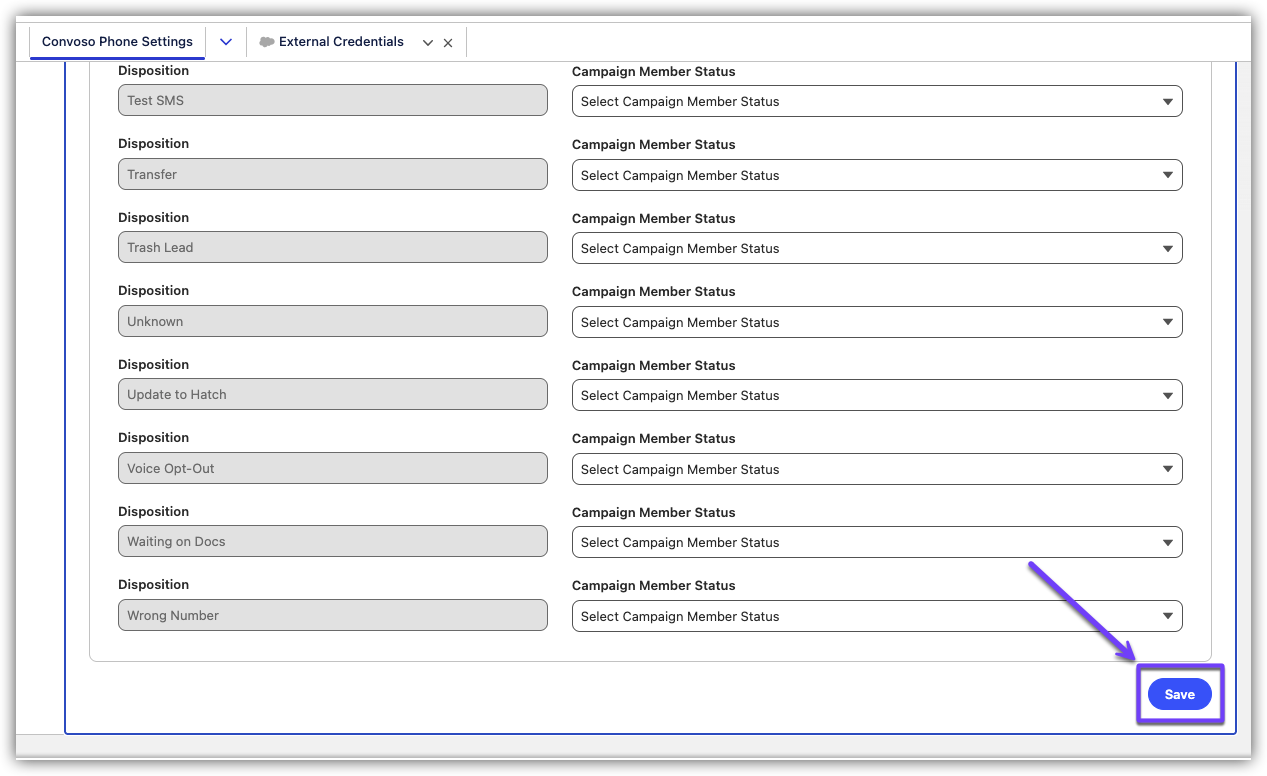This screenshot has width=1267, height=776.
Task: Expand status dropdown for Update to Hatch
Action: point(876,395)
